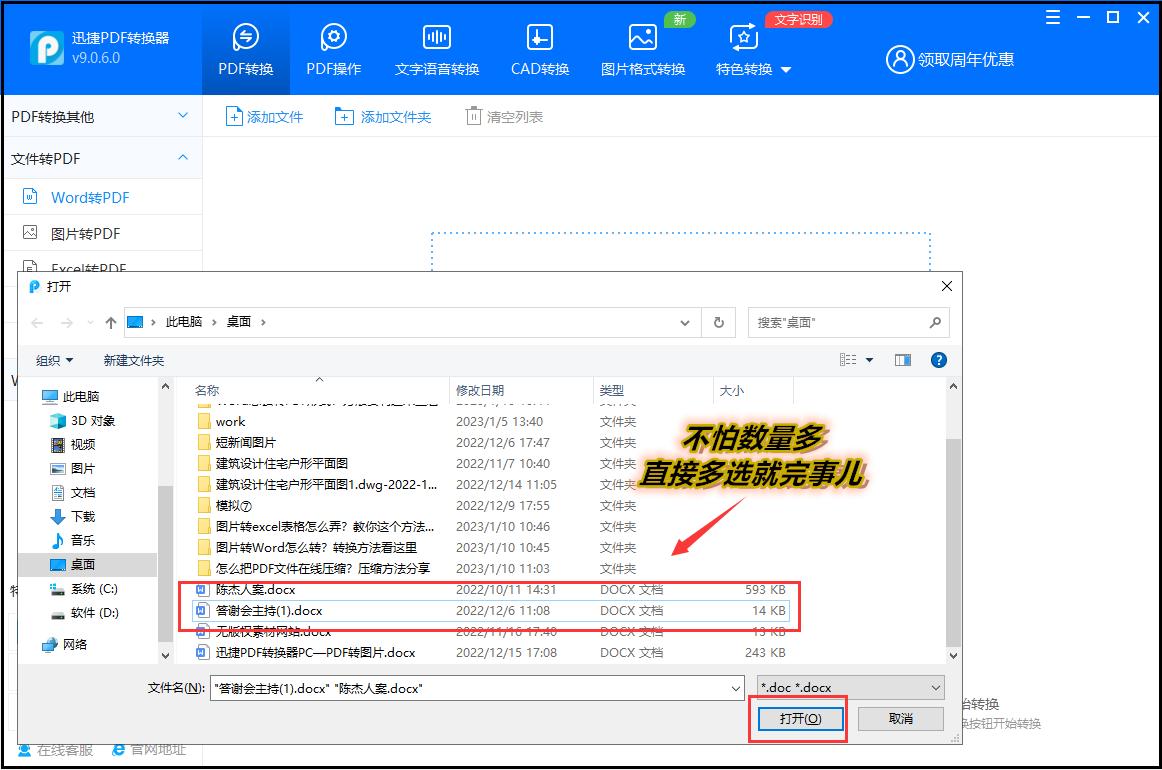Open the 在线客服 online support icon
This screenshot has width=1162, height=770.
(22, 751)
